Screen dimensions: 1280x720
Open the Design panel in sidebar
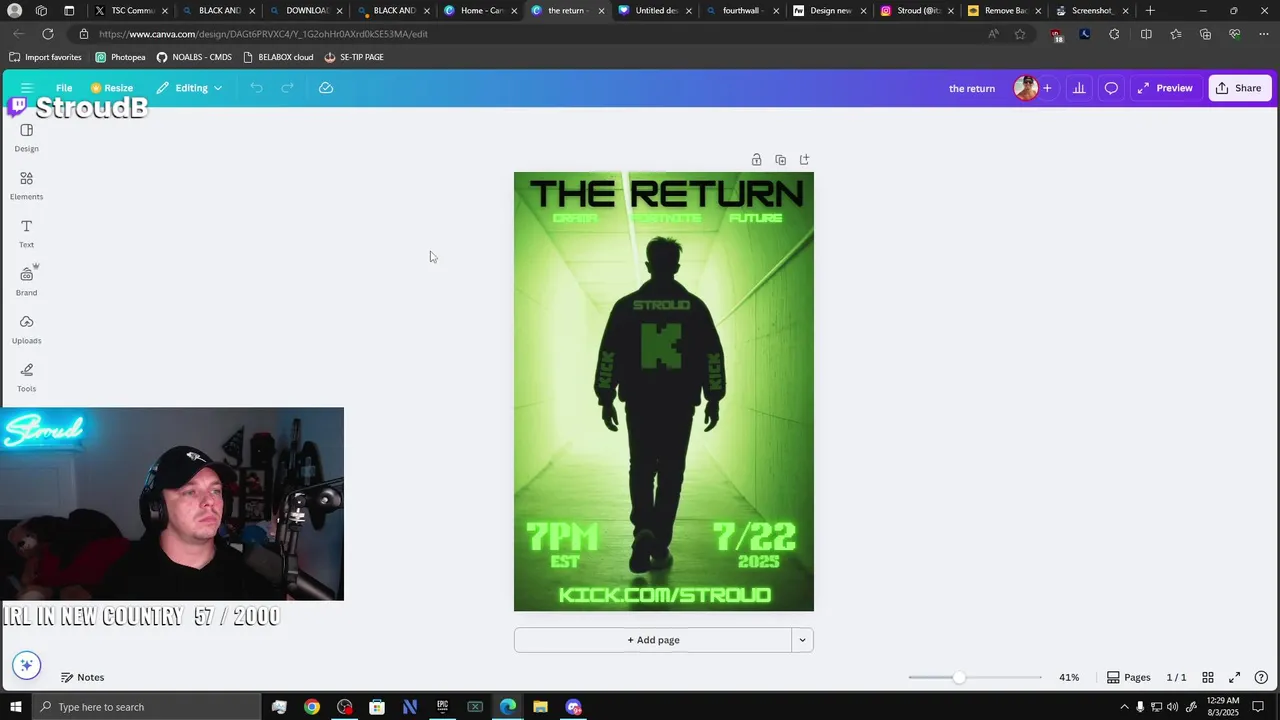tap(27, 138)
